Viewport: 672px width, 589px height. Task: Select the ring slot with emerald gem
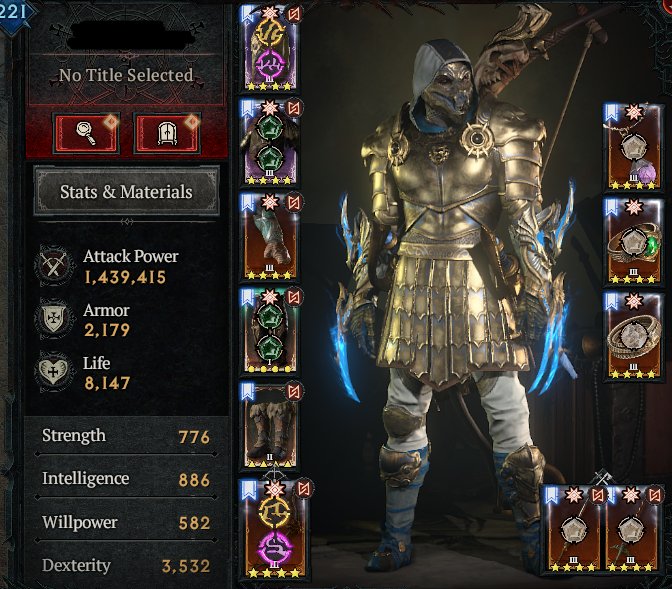[633, 241]
